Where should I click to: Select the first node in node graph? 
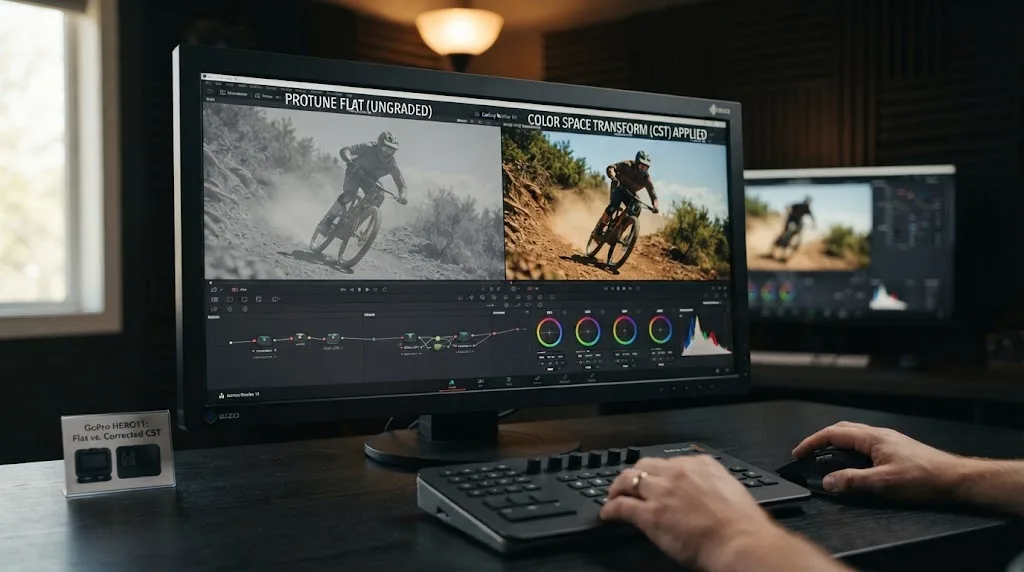coord(264,341)
